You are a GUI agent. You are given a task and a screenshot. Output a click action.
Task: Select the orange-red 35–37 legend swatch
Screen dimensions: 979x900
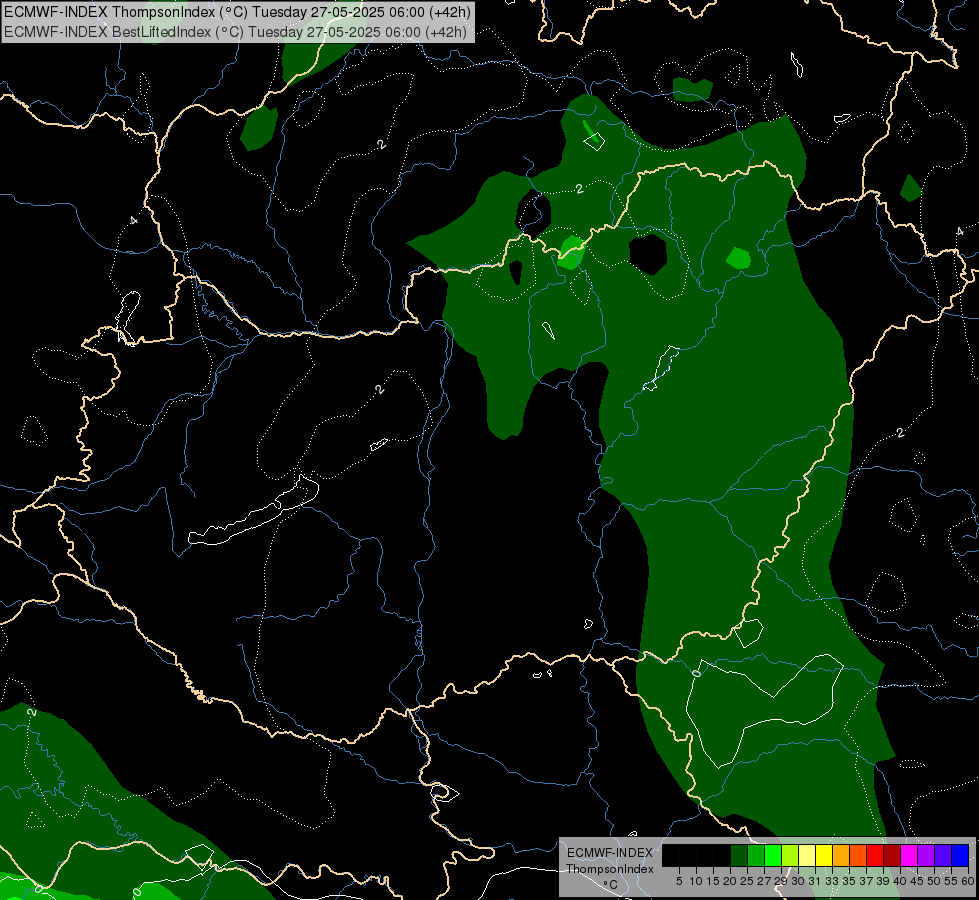click(858, 855)
